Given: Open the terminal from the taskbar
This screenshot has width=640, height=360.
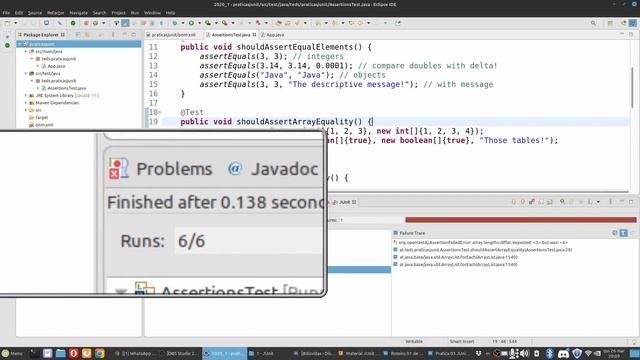Looking at the screenshot, I should coord(34,353).
